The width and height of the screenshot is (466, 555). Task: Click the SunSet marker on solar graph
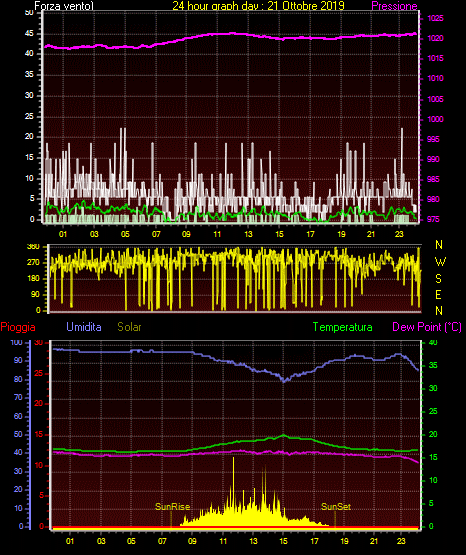tap(336, 507)
